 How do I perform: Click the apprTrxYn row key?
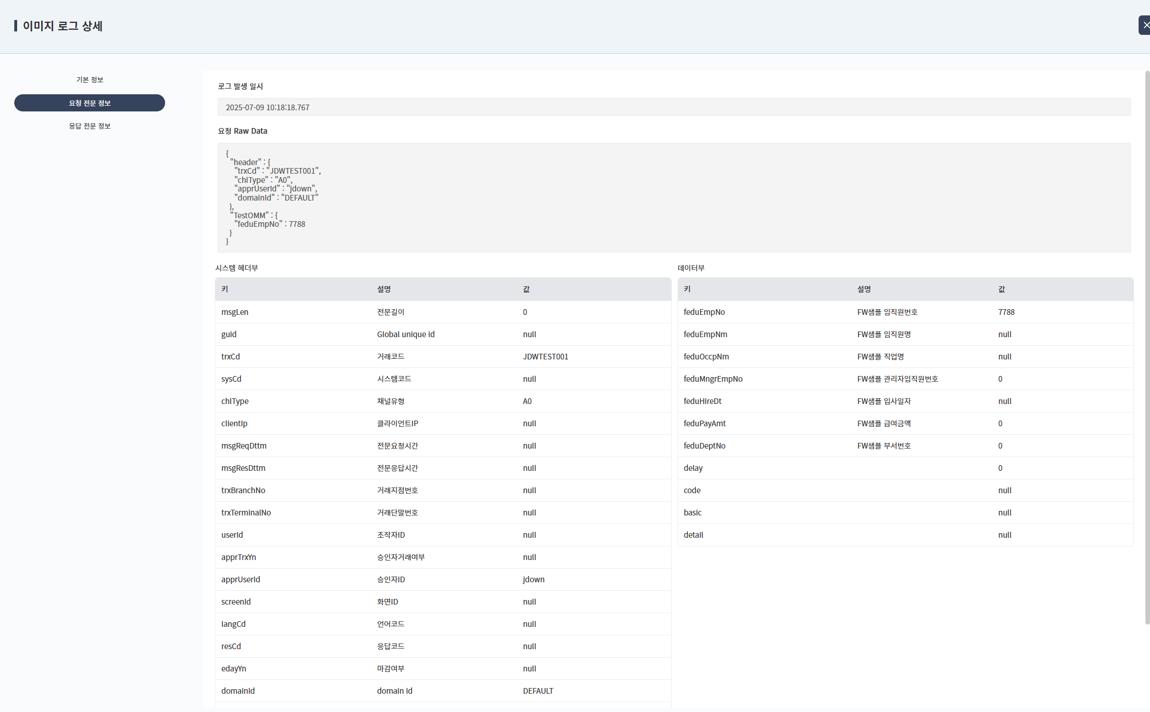238,557
